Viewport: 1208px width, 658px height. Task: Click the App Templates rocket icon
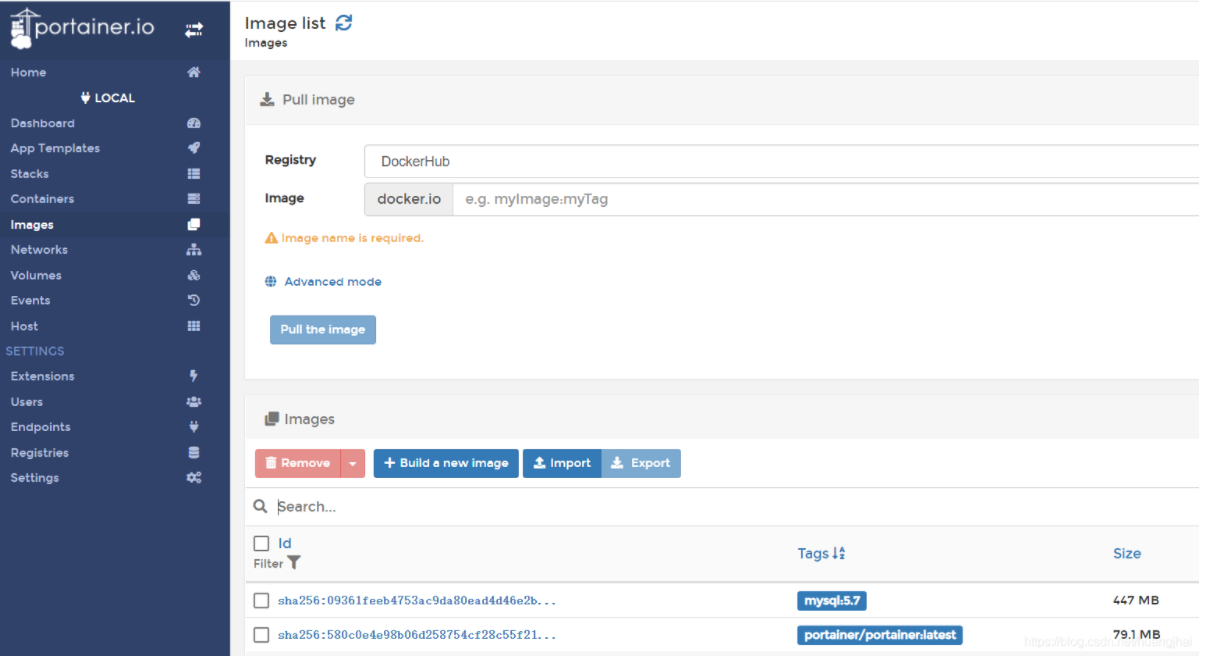pyautogui.click(x=194, y=148)
